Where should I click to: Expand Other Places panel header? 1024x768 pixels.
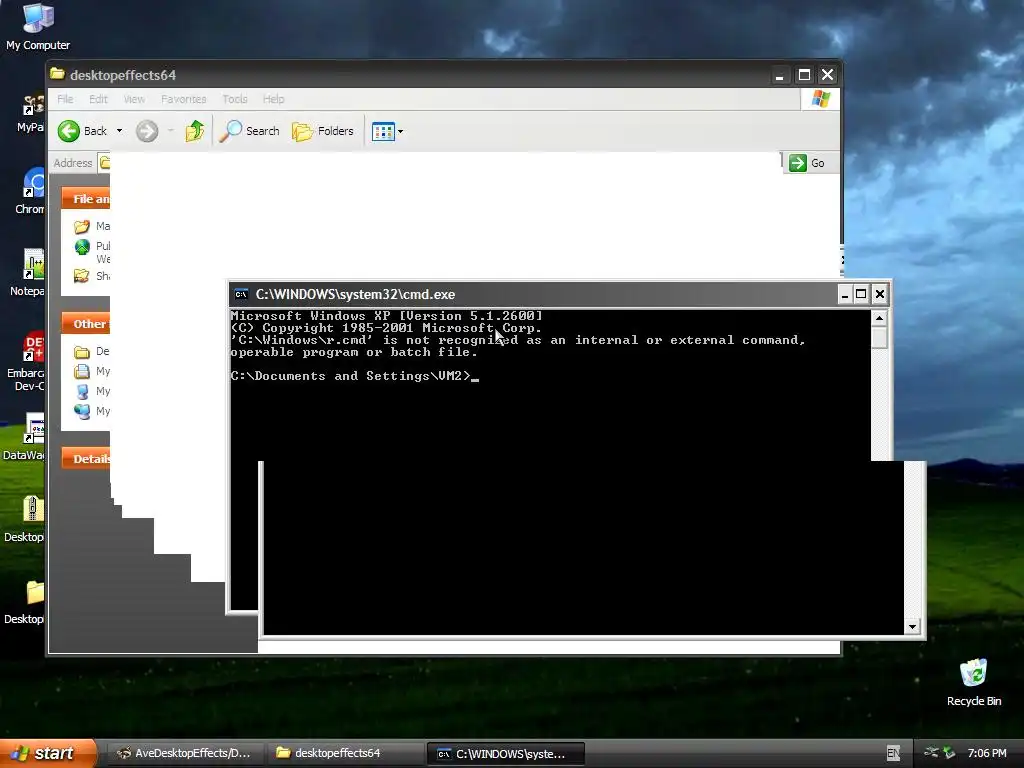pyautogui.click(x=86, y=323)
